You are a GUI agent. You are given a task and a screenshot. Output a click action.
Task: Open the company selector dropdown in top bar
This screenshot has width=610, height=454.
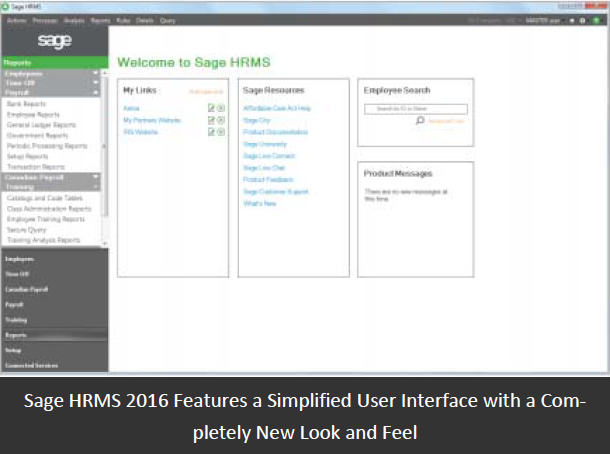point(494,20)
